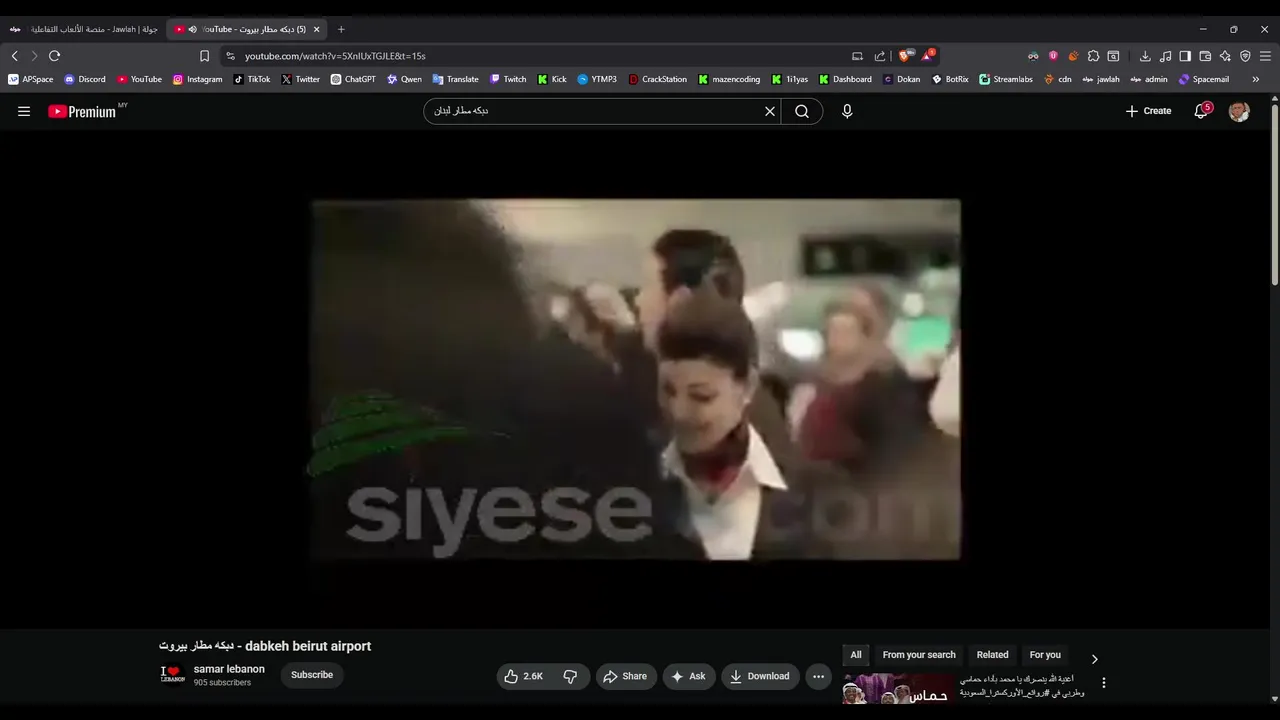Open the Twitch bookmark
This screenshot has width=1280, height=720.
click(508, 79)
